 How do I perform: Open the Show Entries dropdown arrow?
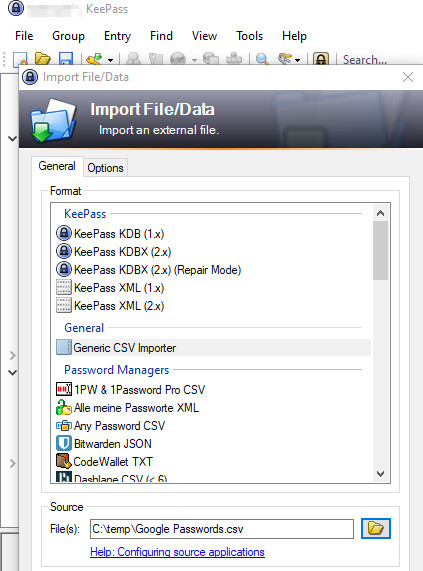298,60
